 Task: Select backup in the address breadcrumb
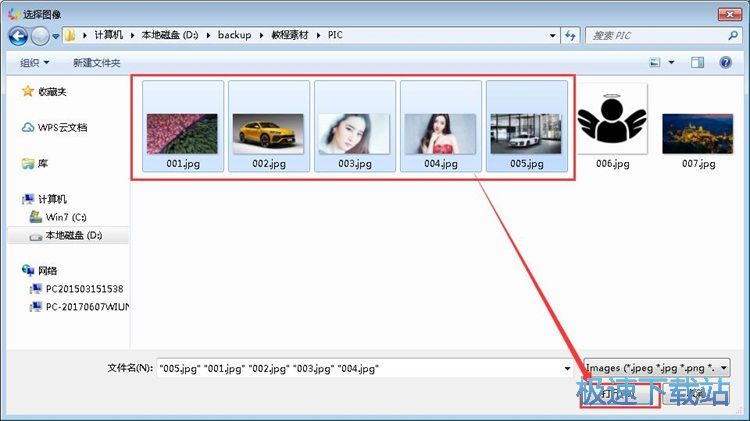234,35
